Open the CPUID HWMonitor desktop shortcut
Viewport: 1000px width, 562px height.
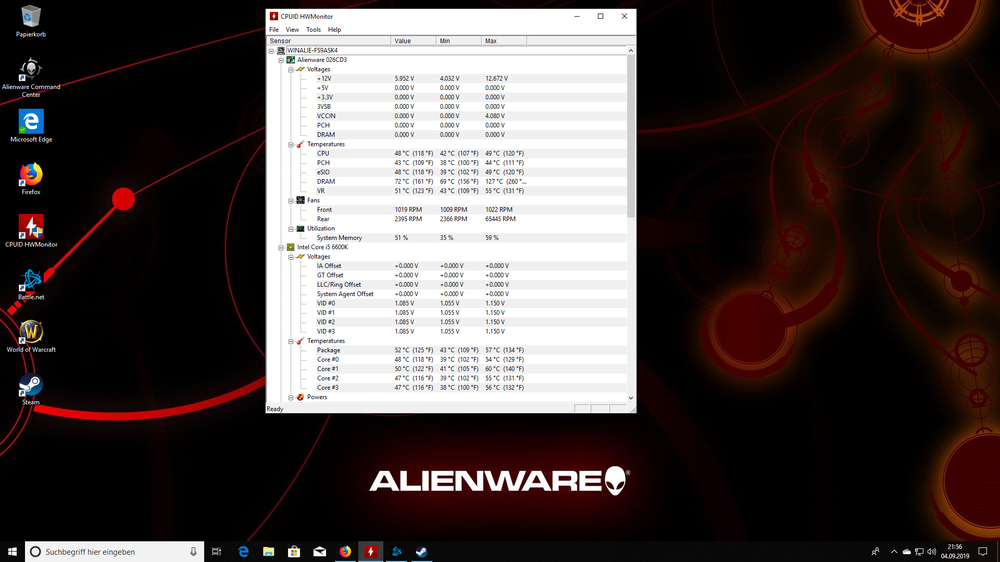coord(31,228)
